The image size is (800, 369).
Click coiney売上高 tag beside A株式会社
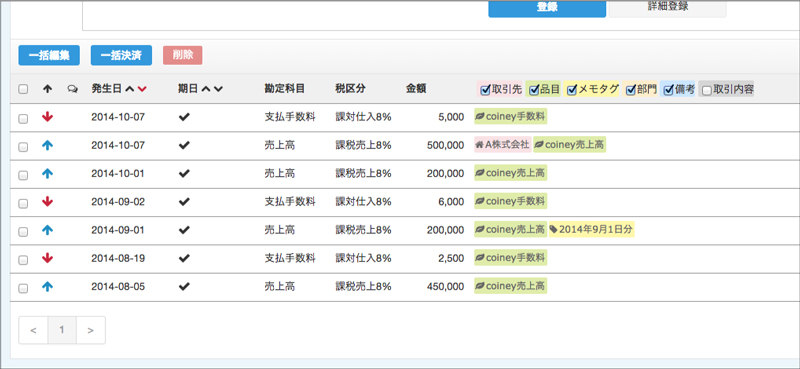(x=569, y=145)
